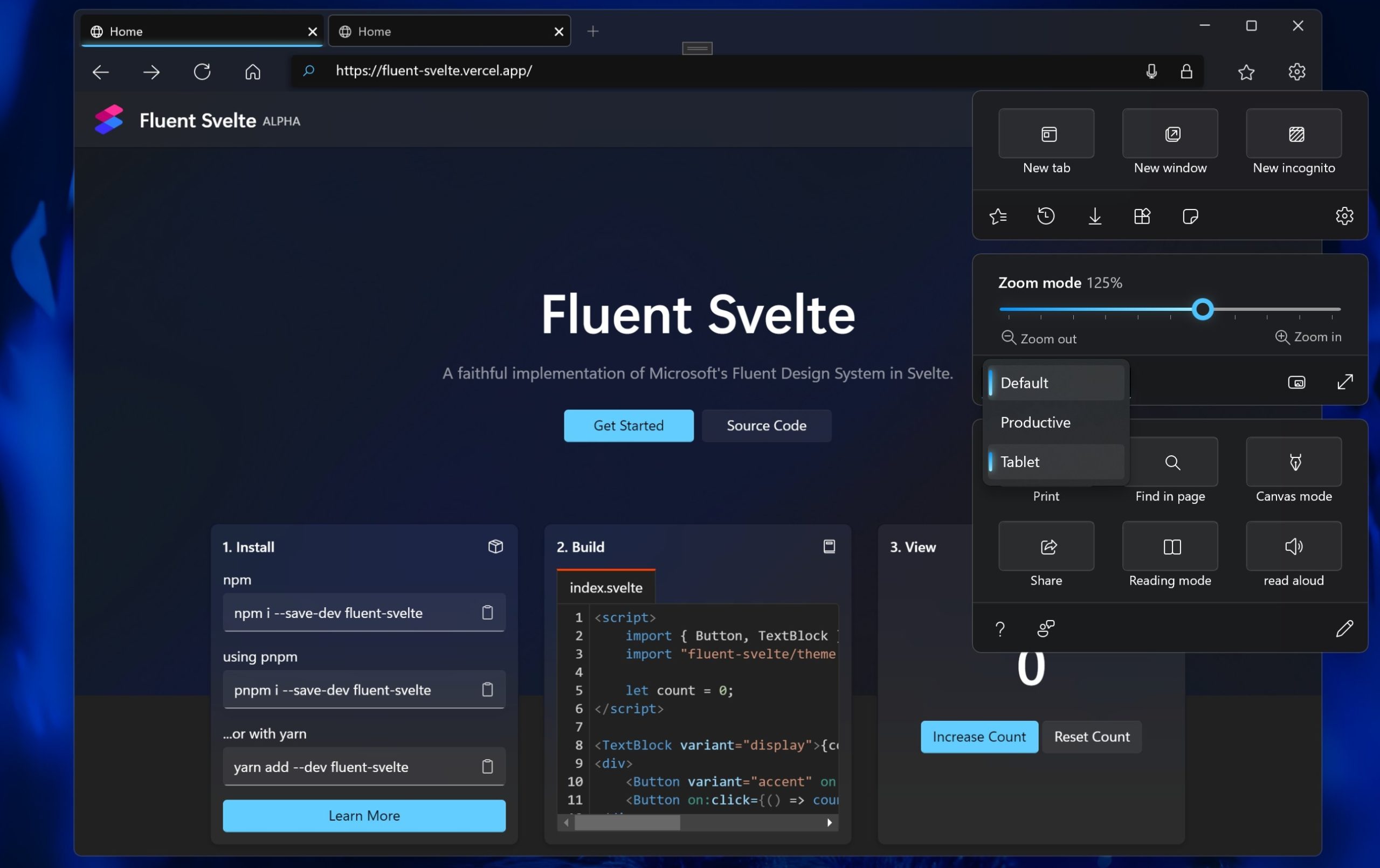
Task: Enable picture-in-picture view icon
Action: pyautogui.click(x=1296, y=382)
